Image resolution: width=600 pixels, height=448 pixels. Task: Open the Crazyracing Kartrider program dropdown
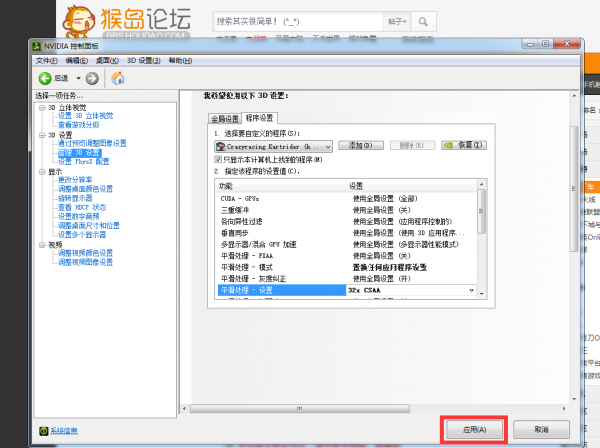click(273, 147)
